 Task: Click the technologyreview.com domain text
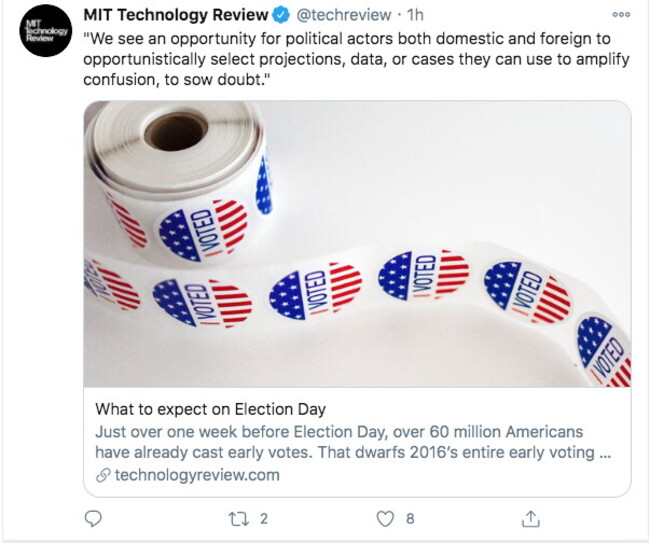[x=197, y=476]
